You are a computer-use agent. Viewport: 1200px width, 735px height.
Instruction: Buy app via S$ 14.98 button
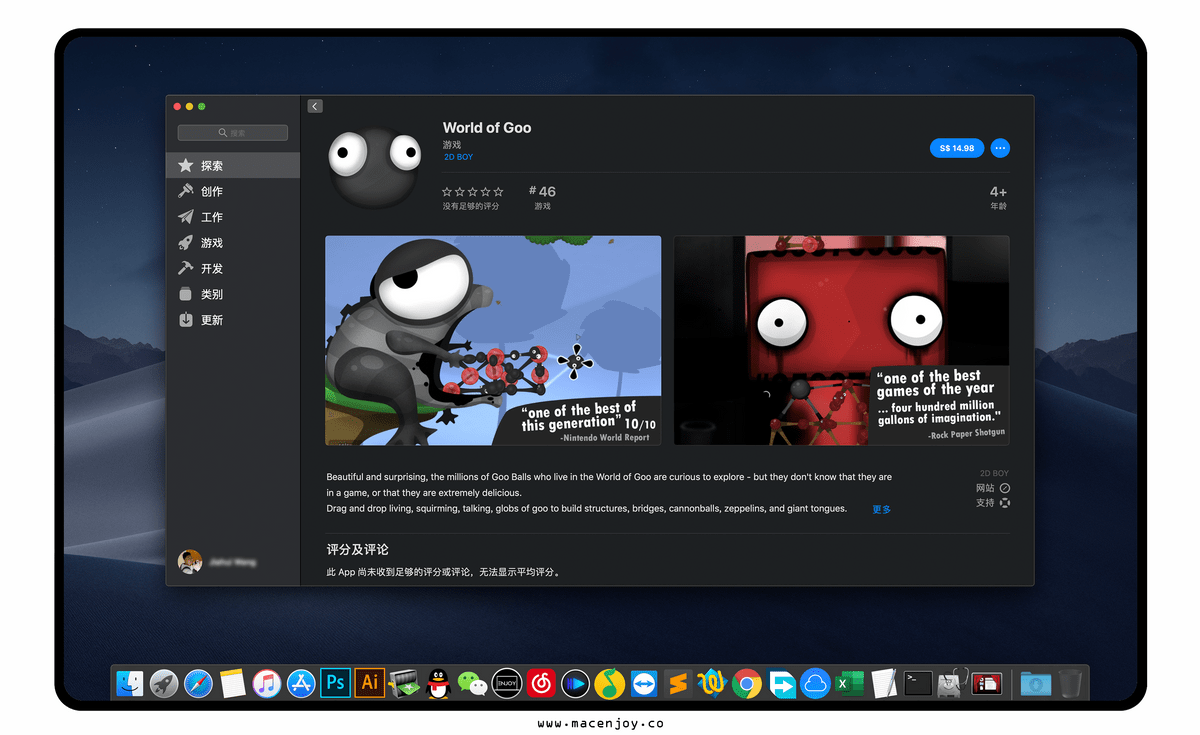pos(957,148)
